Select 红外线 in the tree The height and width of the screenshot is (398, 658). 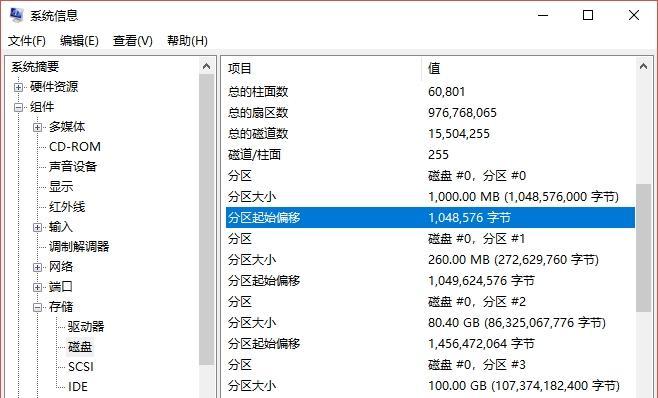click(x=67, y=207)
